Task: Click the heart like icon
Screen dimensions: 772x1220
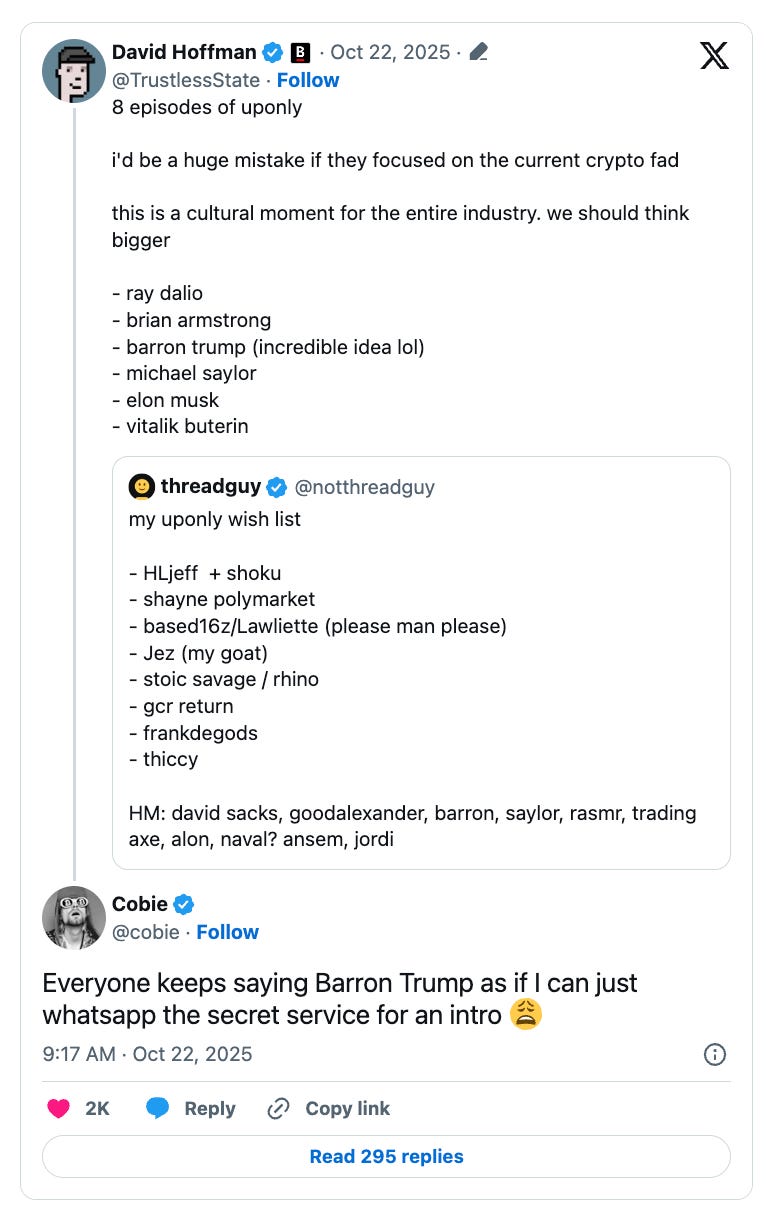Action: (58, 1108)
